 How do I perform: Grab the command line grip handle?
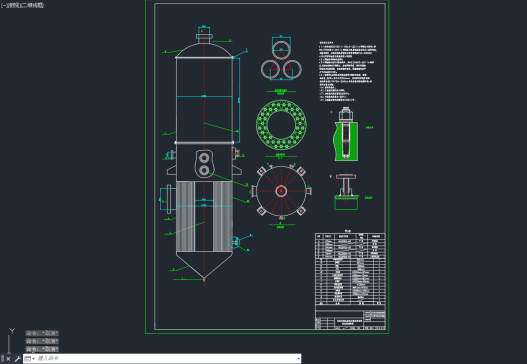(2, 359)
